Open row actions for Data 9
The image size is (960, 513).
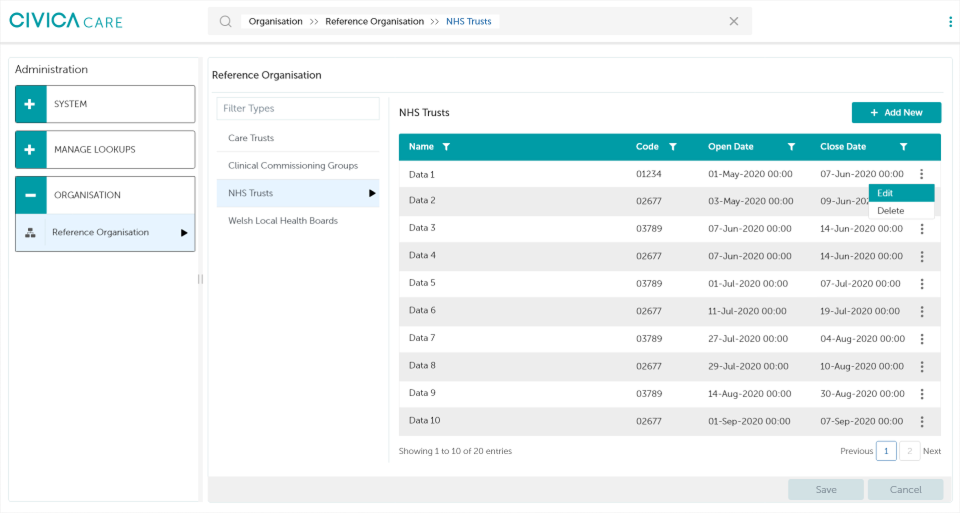point(921,394)
